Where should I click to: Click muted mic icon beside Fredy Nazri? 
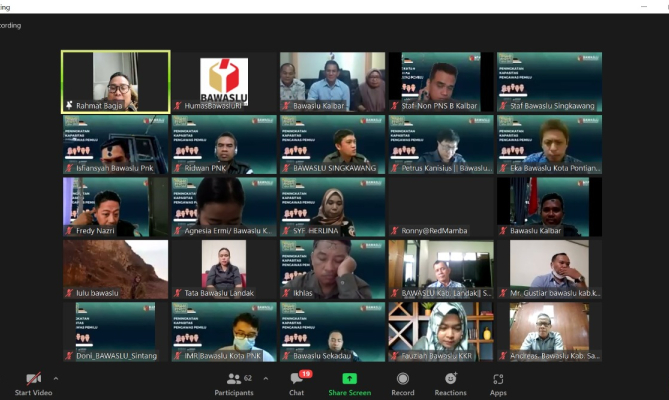click(70, 231)
